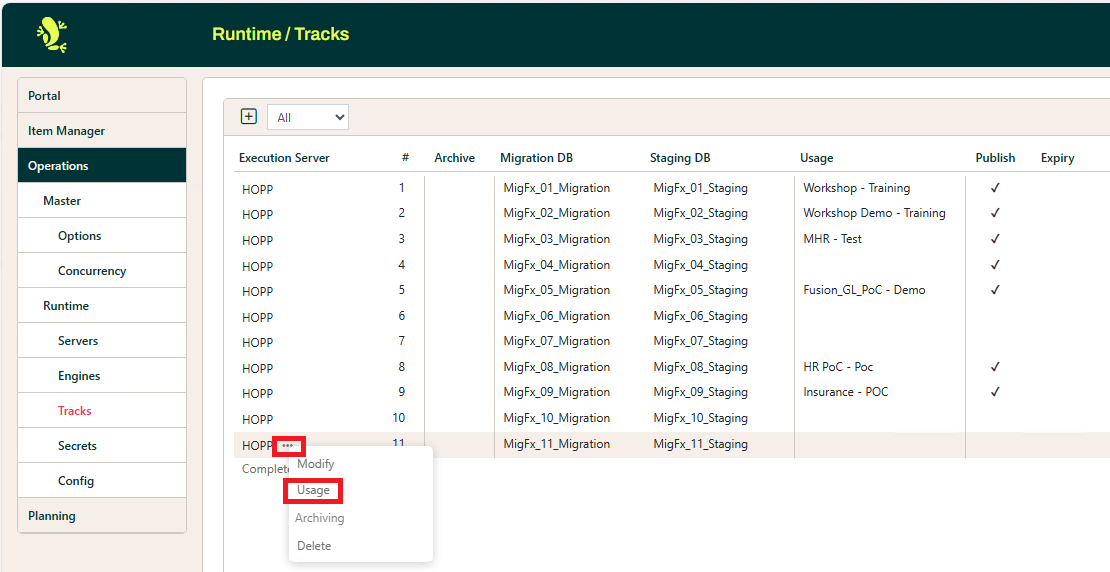The image size is (1110, 572).
Task: Open Config sidebar entry
Action: [x=102, y=481]
